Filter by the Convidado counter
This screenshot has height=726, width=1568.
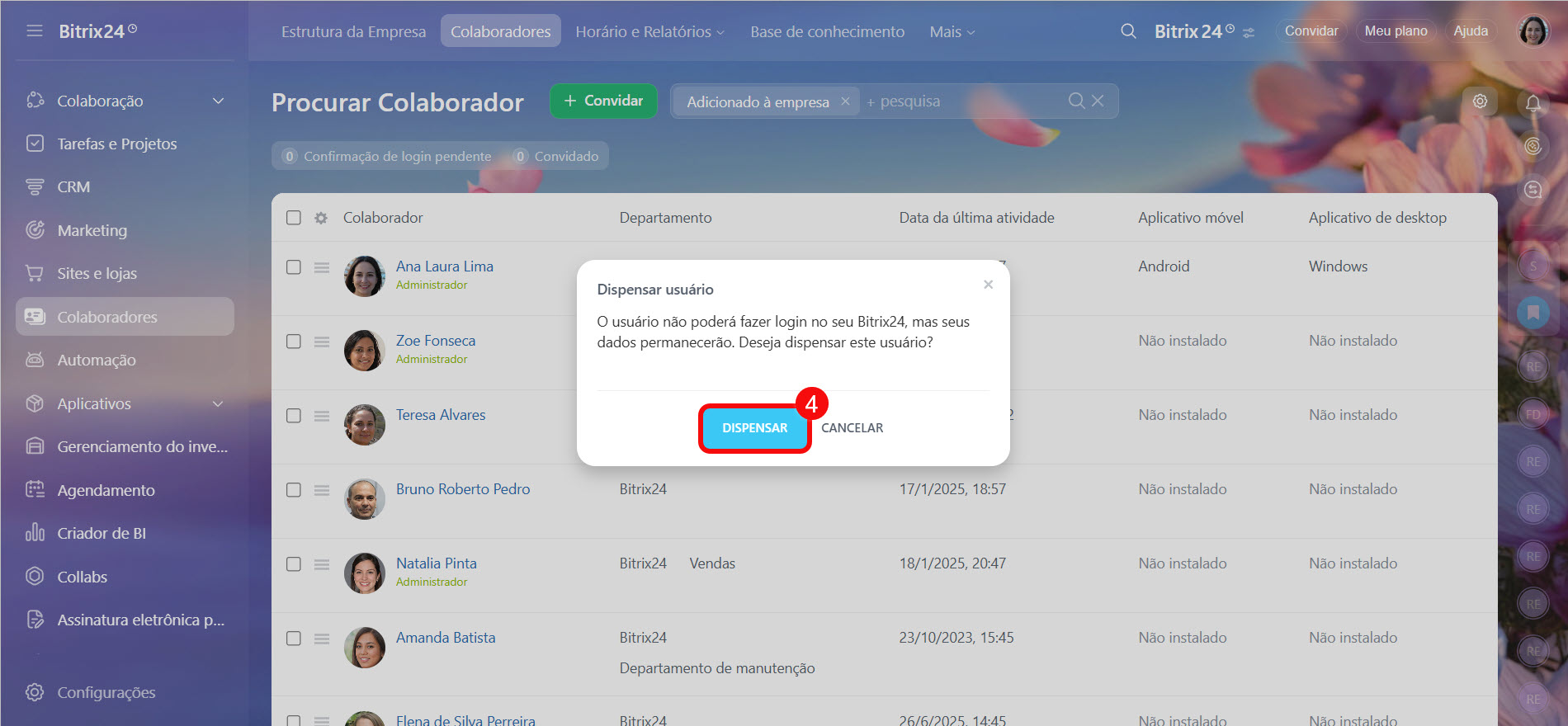pos(556,156)
